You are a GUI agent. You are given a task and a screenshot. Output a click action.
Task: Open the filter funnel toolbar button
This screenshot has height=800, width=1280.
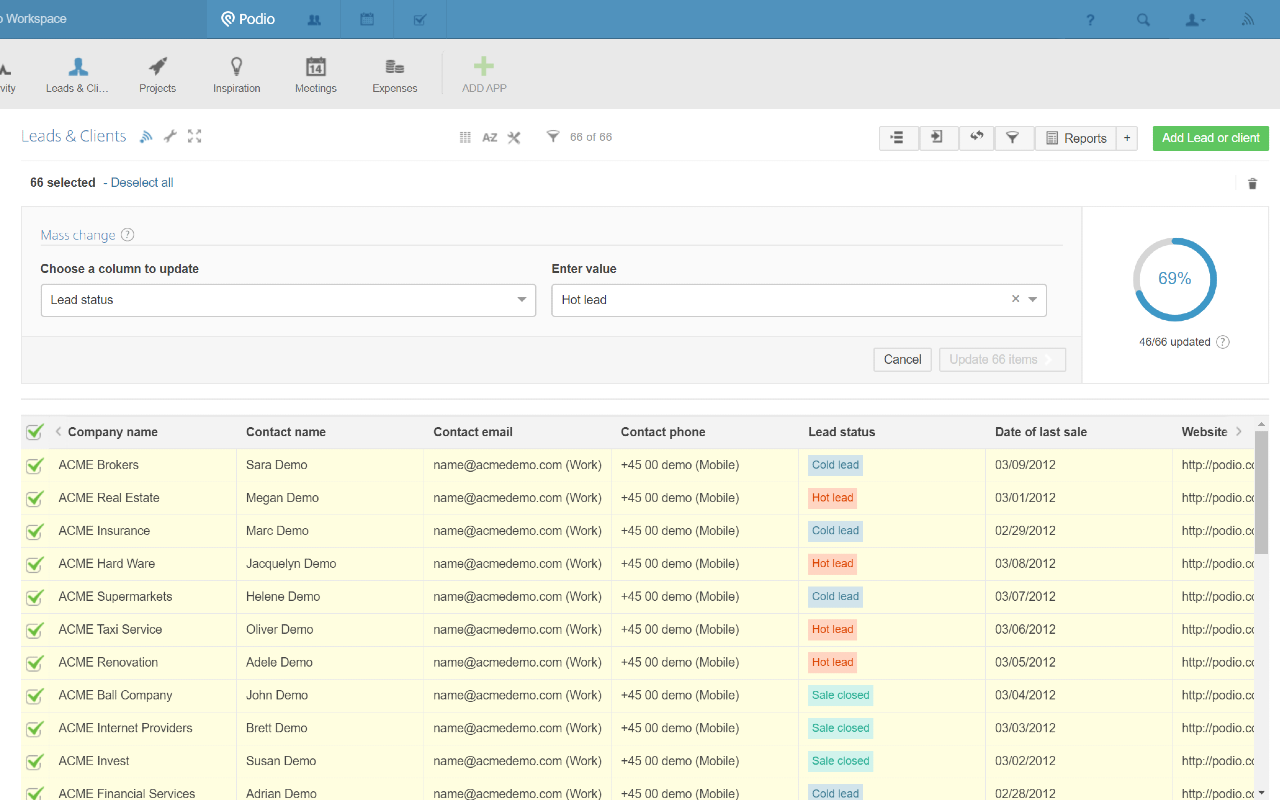coord(1013,138)
